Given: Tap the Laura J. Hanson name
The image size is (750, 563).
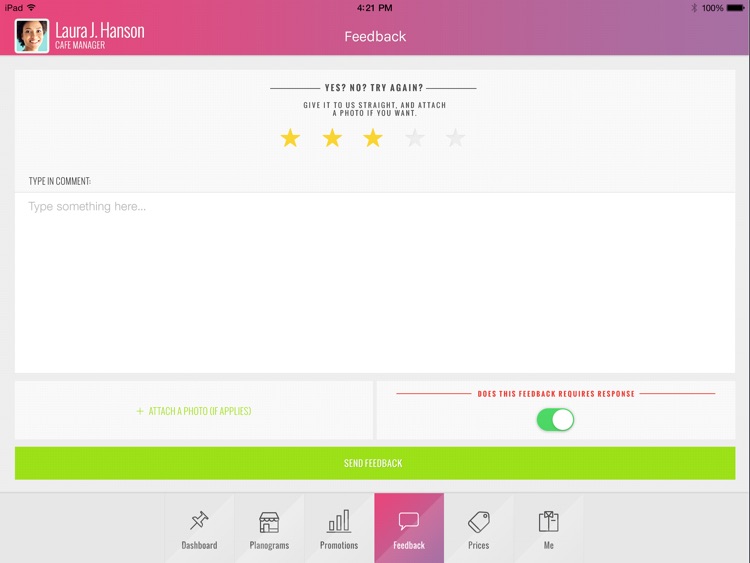Looking at the screenshot, I should (99, 31).
